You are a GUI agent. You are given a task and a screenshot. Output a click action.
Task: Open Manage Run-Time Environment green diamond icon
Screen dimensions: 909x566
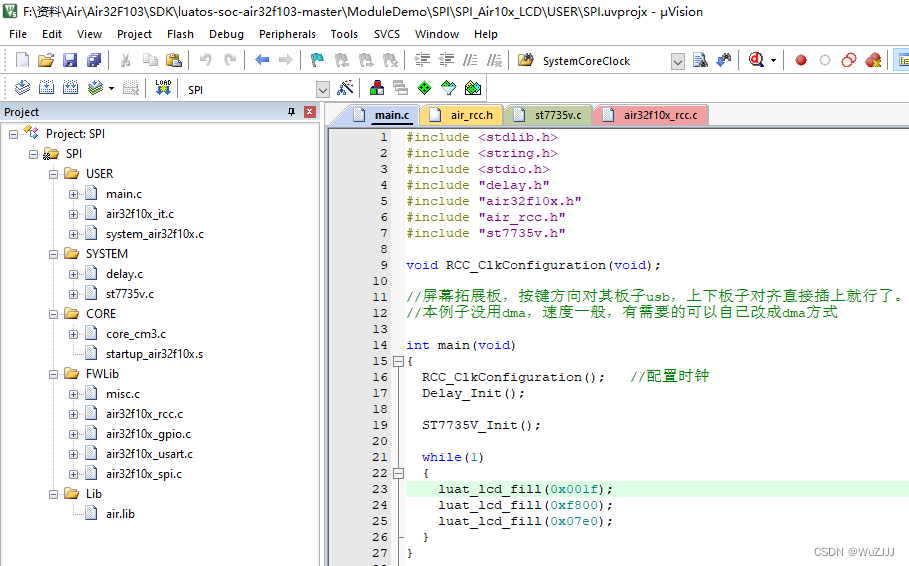(x=424, y=89)
